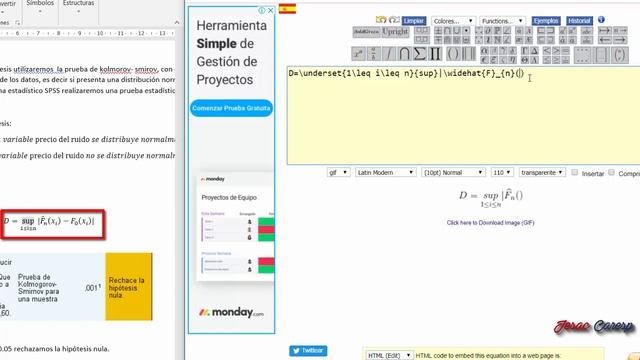
Task: Open the Latin Modern font dropdown
Action: pos(386,173)
